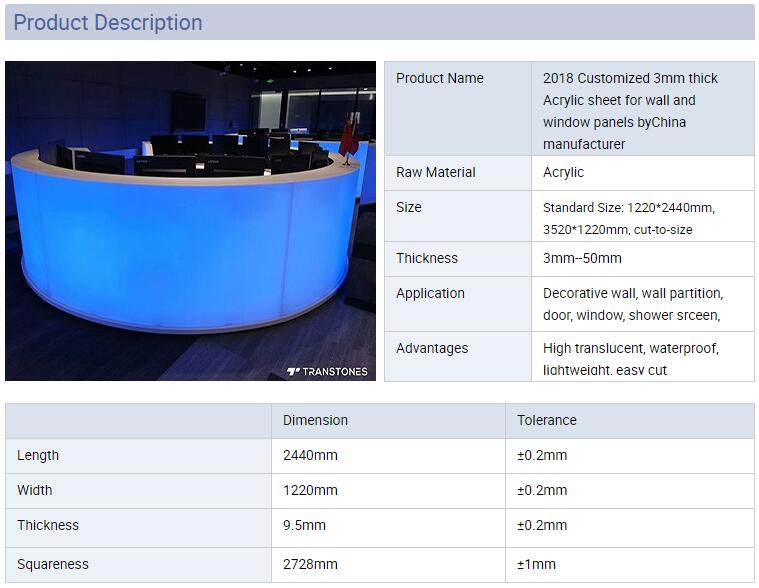Click the 9.5mm thickness value

click(x=304, y=525)
